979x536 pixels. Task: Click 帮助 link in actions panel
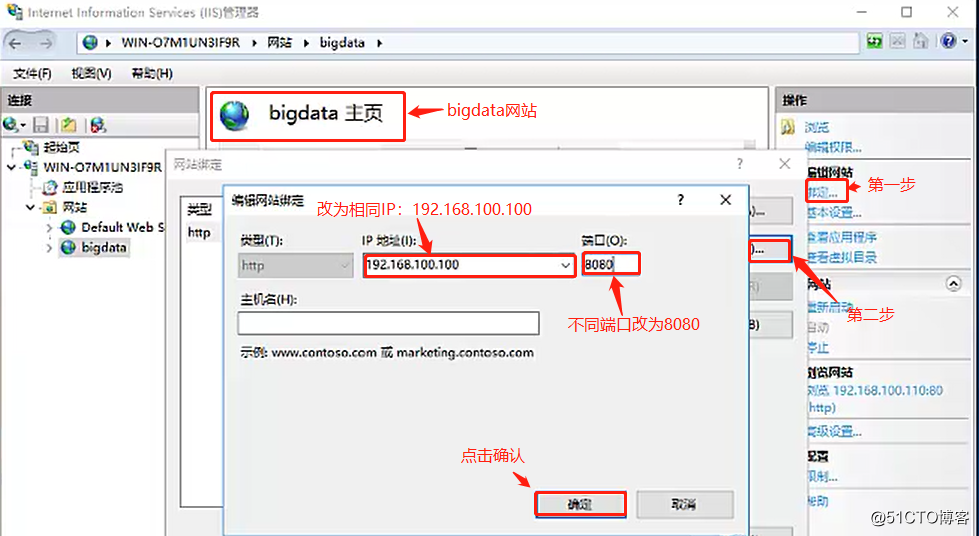click(x=818, y=501)
